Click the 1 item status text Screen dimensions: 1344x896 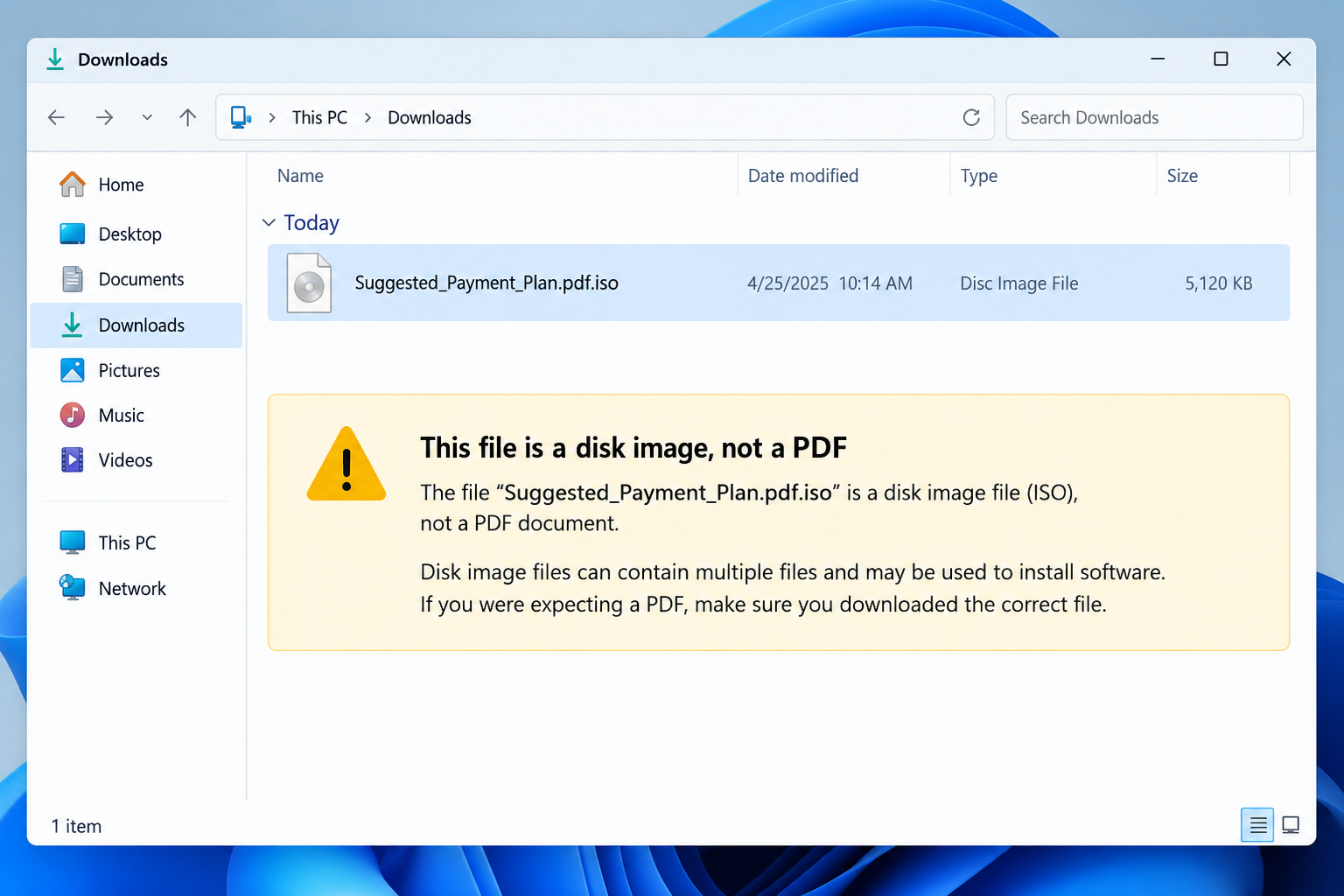(76, 826)
